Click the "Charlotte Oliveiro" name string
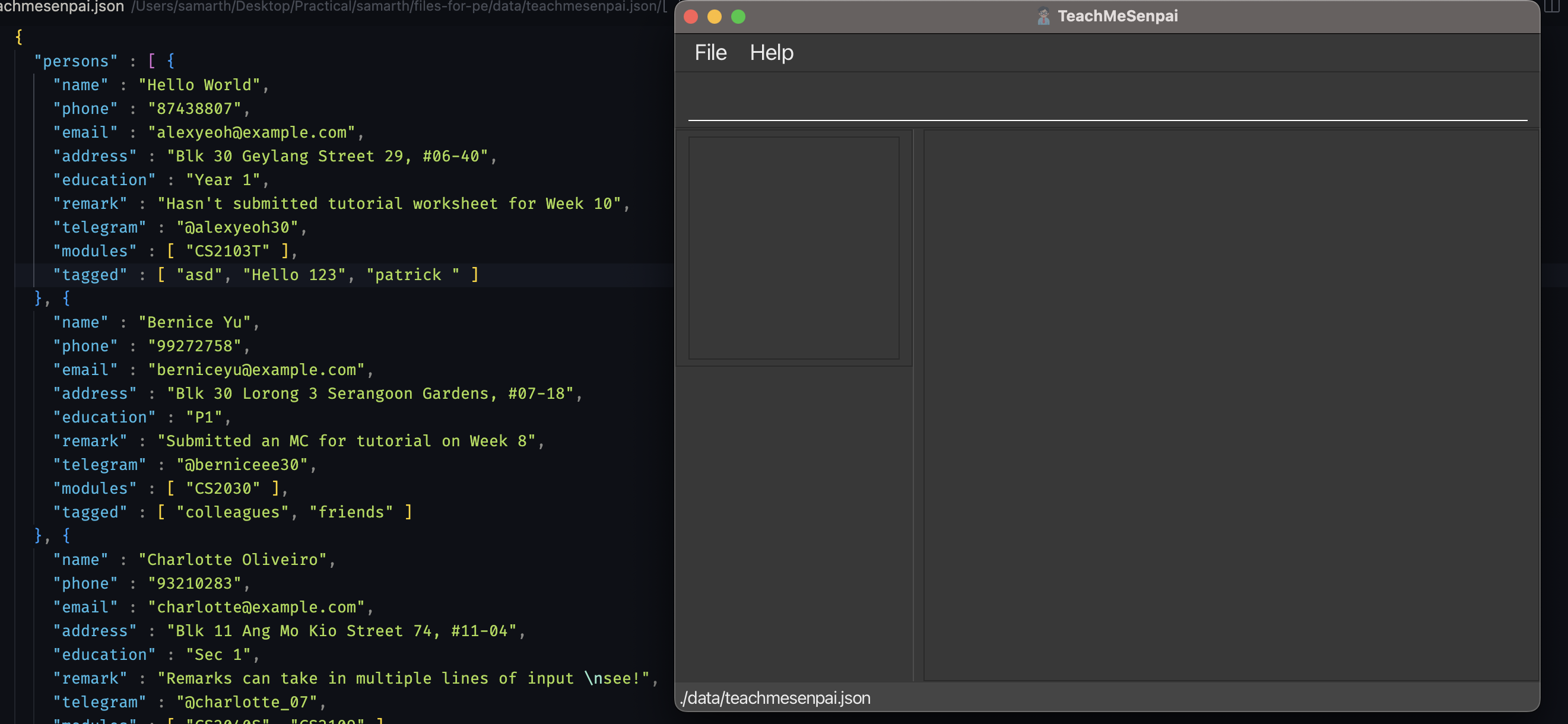 (232, 560)
